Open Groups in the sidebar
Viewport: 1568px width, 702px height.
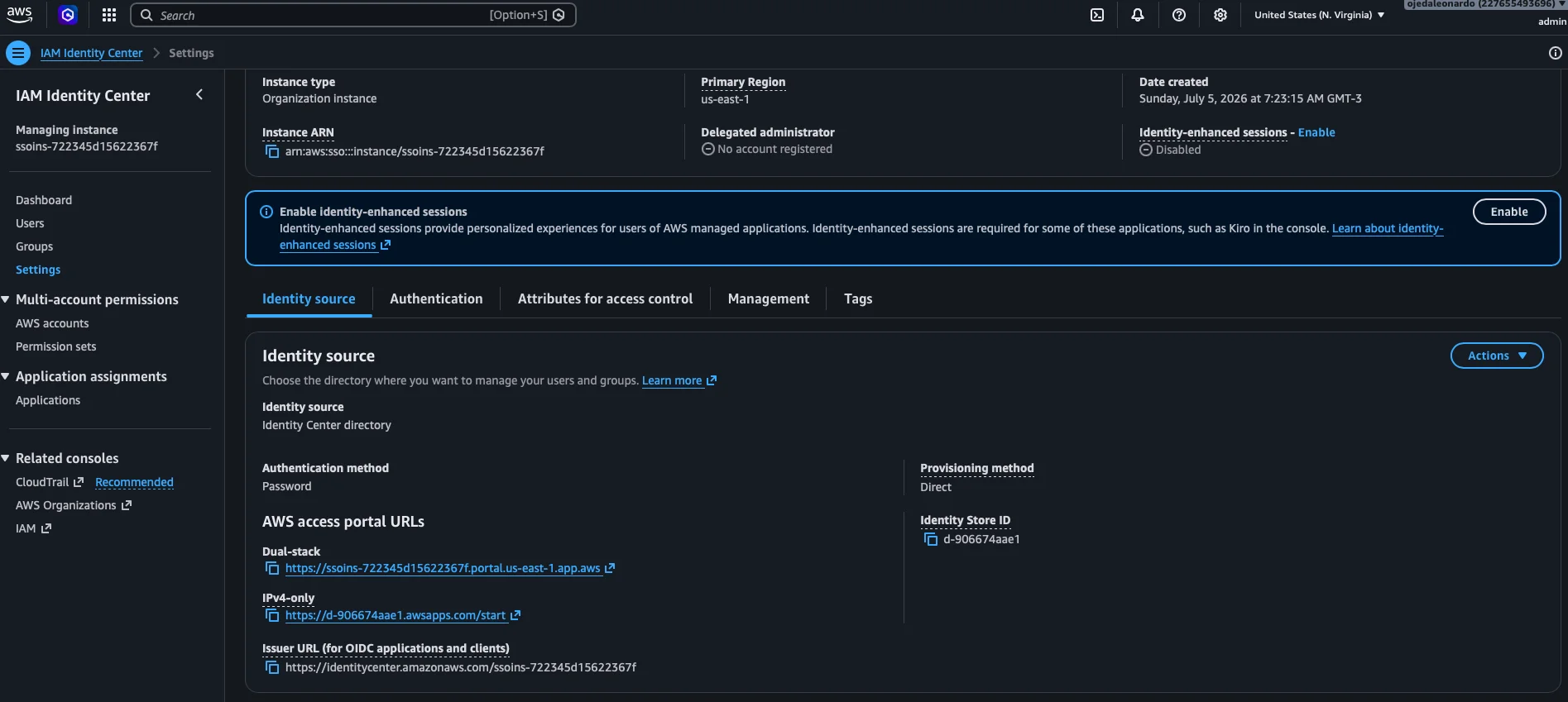pos(34,246)
